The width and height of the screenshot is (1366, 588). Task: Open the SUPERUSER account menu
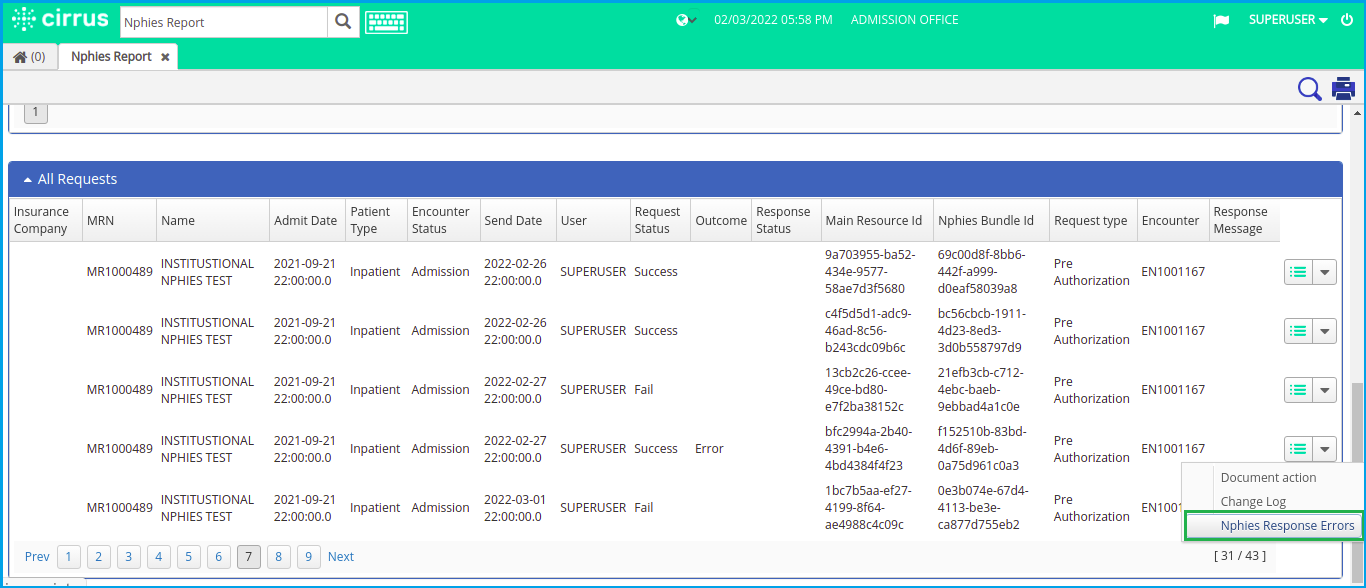pyautogui.click(x=1288, y=20)
